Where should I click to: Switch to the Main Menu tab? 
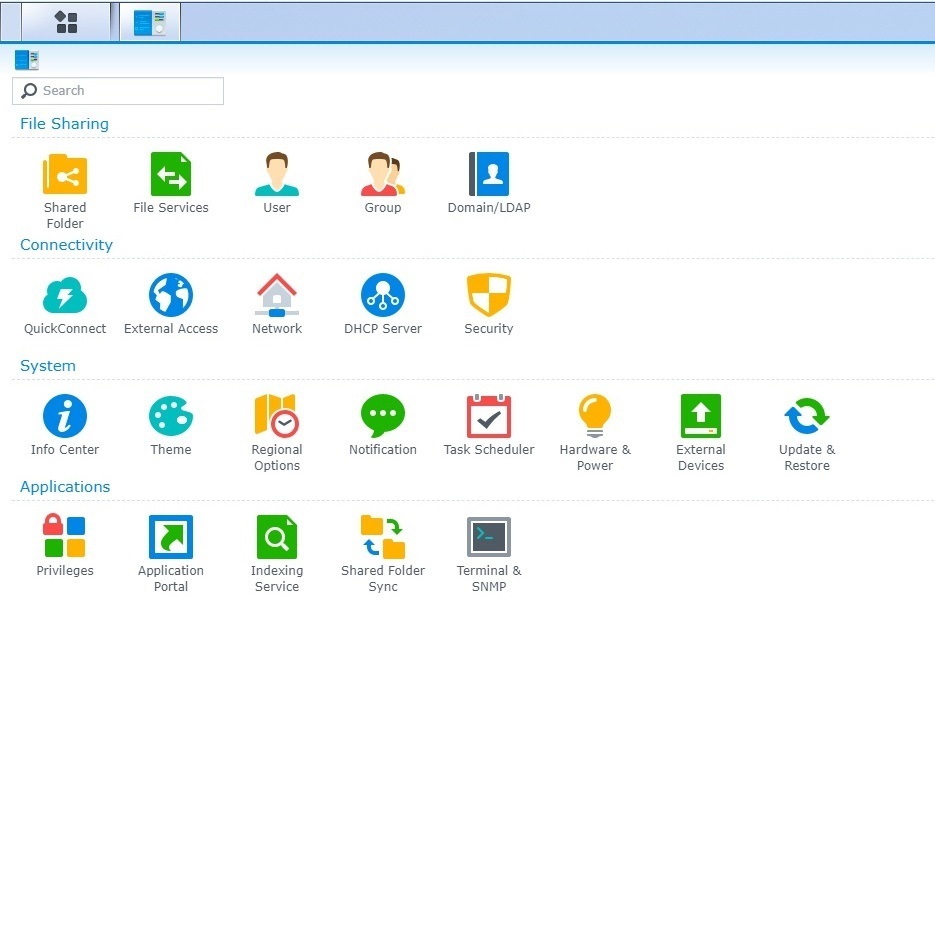pos(64,21)
